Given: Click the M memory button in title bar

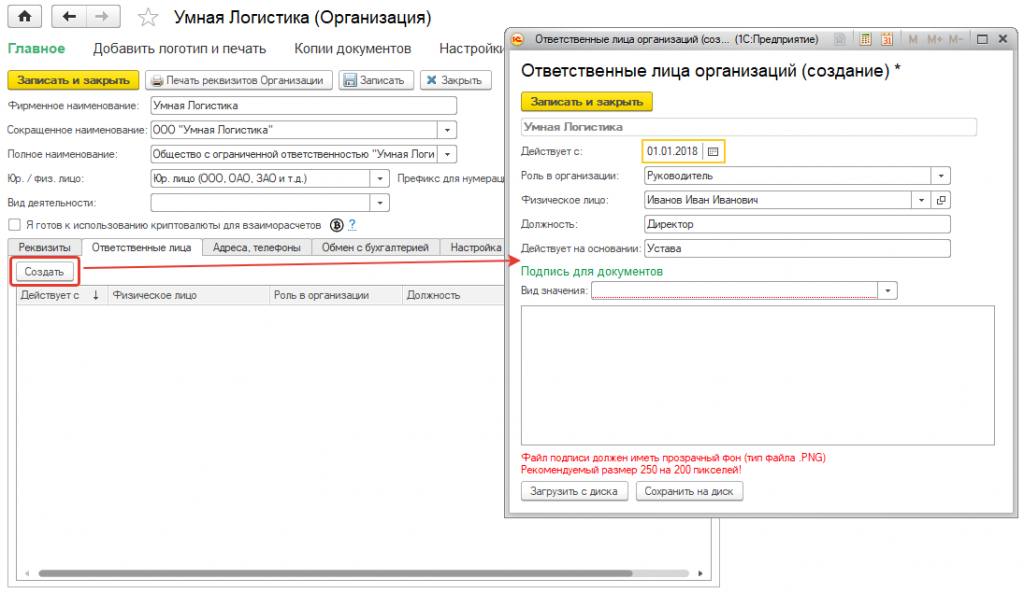Looking at the screenshot, I should [913, 39].
